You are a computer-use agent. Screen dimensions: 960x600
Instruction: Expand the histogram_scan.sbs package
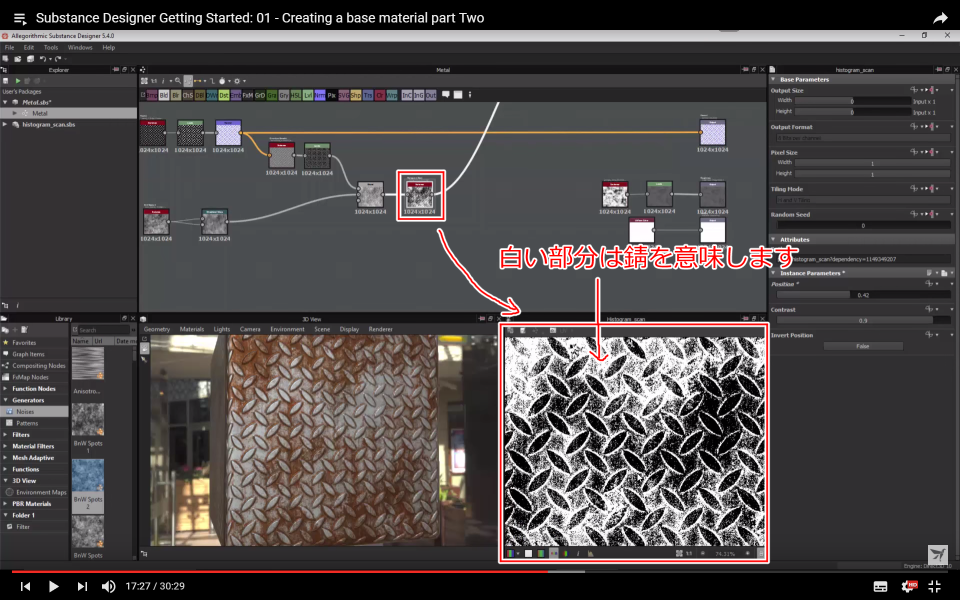(6, 124)
